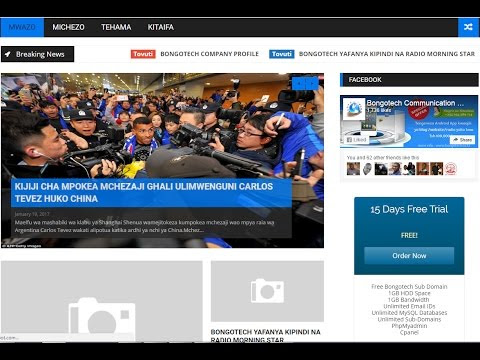Click the Facebook Liked button
The image size is (480, 360).
click(x=356, y=140)
